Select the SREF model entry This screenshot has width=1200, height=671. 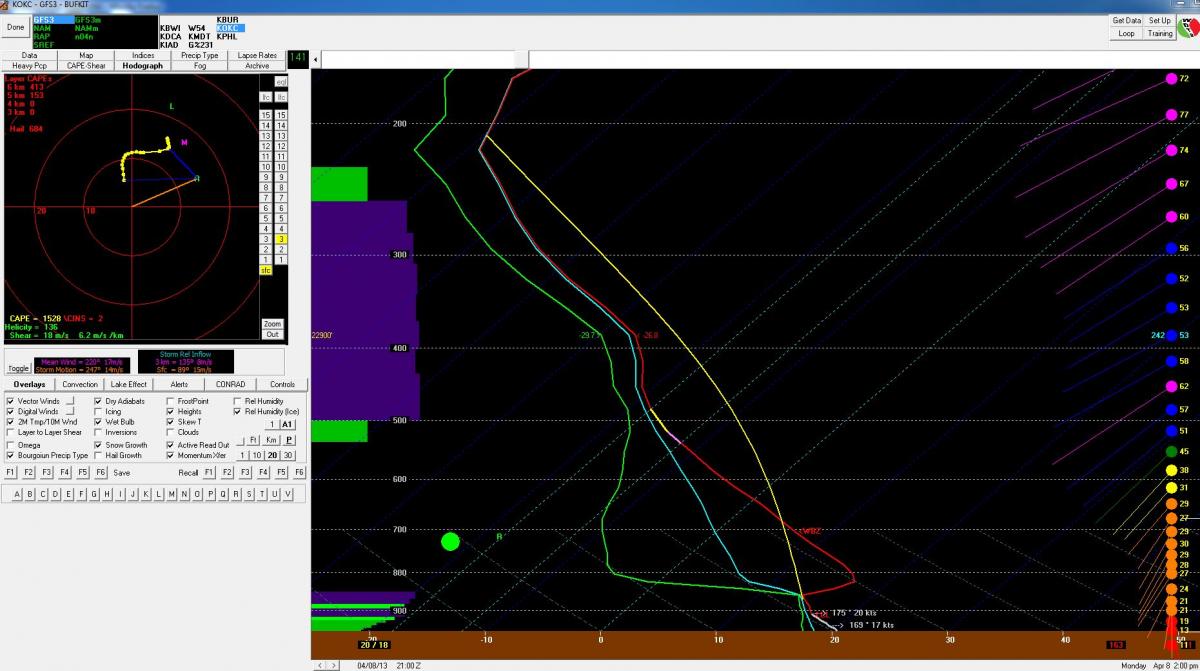[x=43, y=44]
